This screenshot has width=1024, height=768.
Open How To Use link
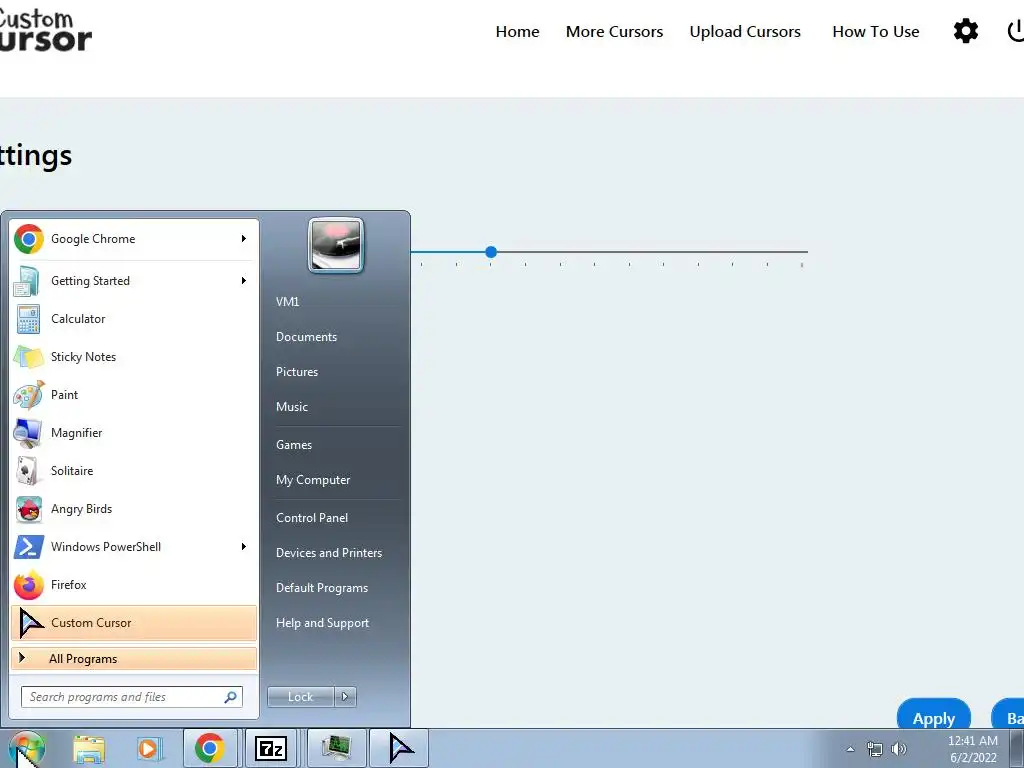pos(876,31)
